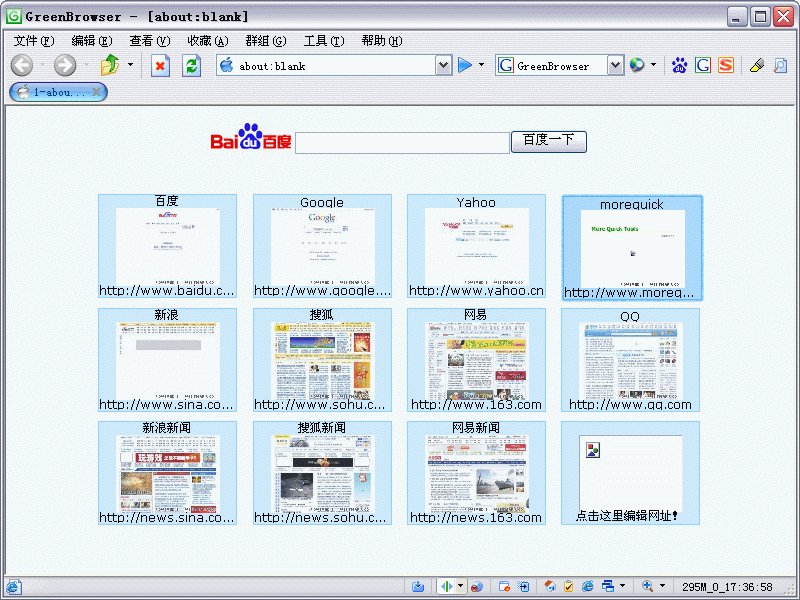Screen dimensions: 800x600
Task: Select the Google search toolbar icon
Action: (702, 65)
